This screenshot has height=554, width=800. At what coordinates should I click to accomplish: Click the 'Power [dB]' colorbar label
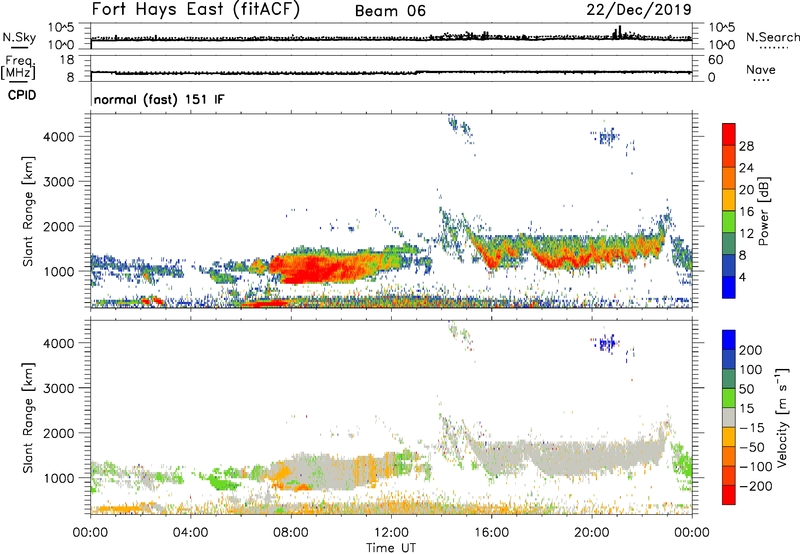(764, 211)
